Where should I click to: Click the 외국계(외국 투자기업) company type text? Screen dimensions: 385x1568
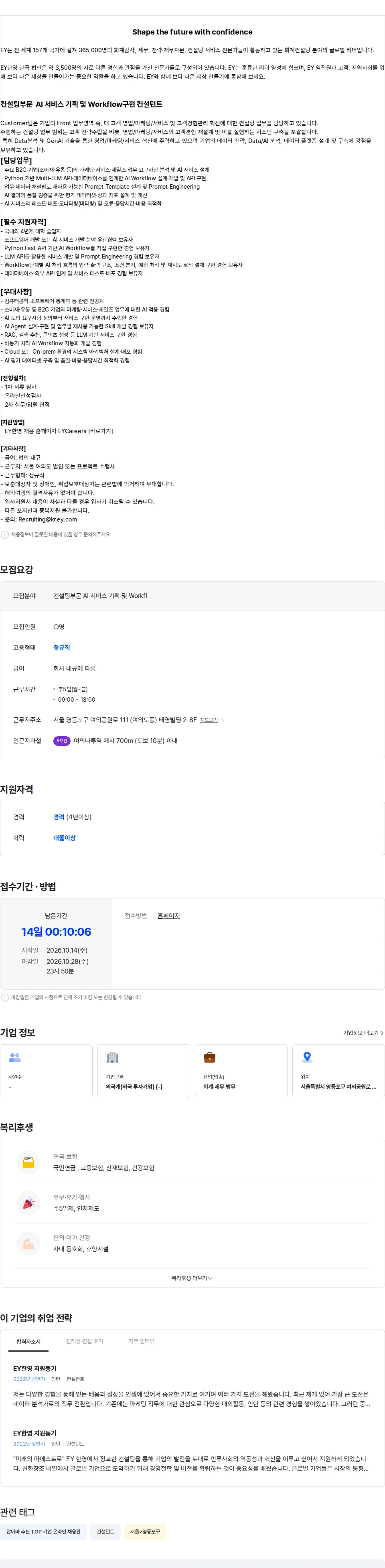(134, 1087)
